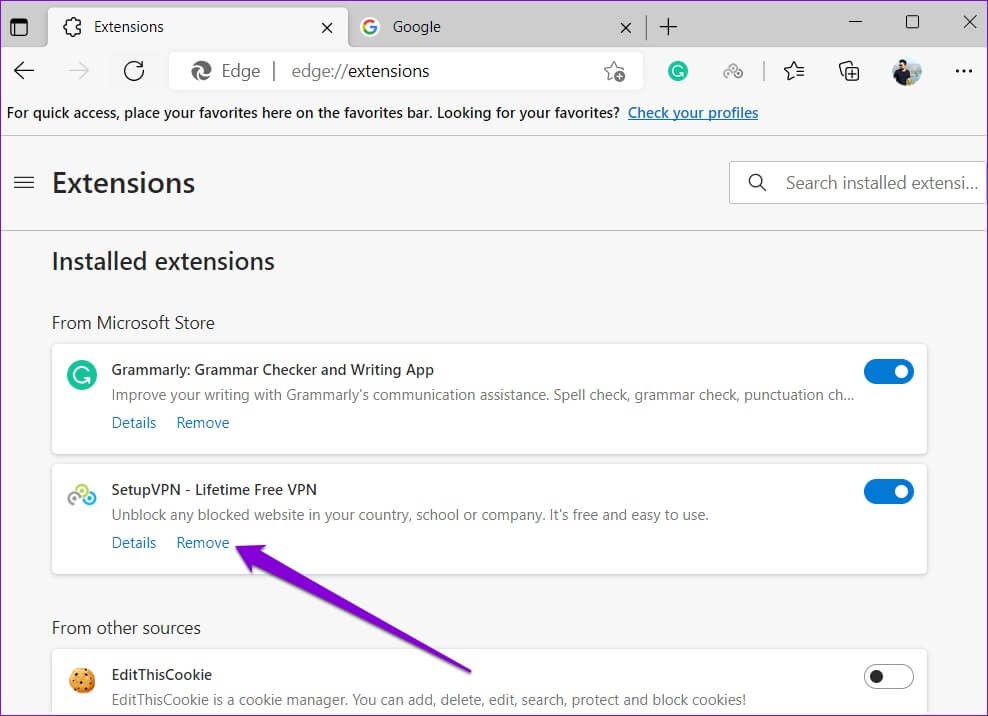Close the Extensions tab

326,28
